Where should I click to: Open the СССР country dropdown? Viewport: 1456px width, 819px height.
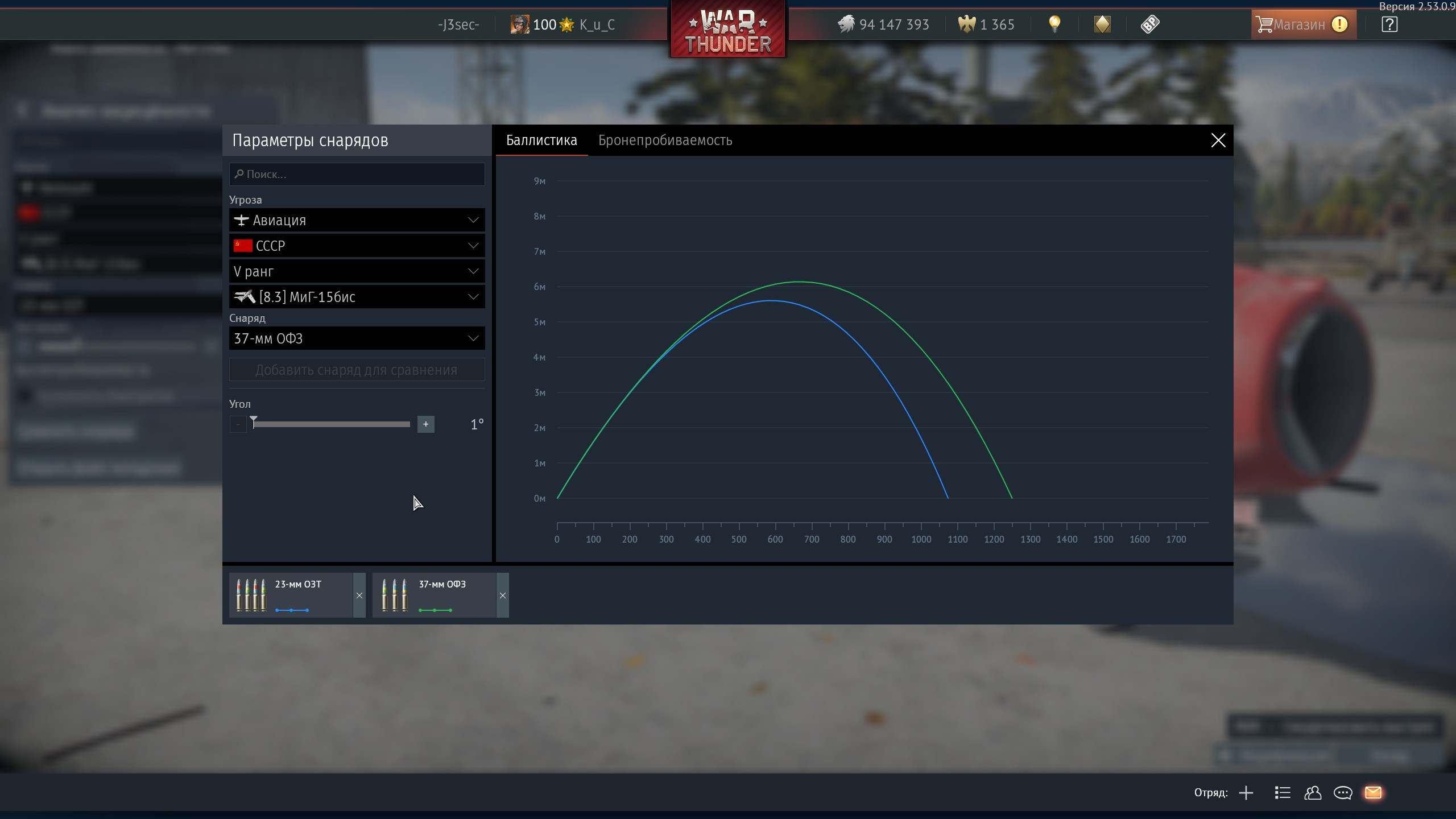[357, 246]
